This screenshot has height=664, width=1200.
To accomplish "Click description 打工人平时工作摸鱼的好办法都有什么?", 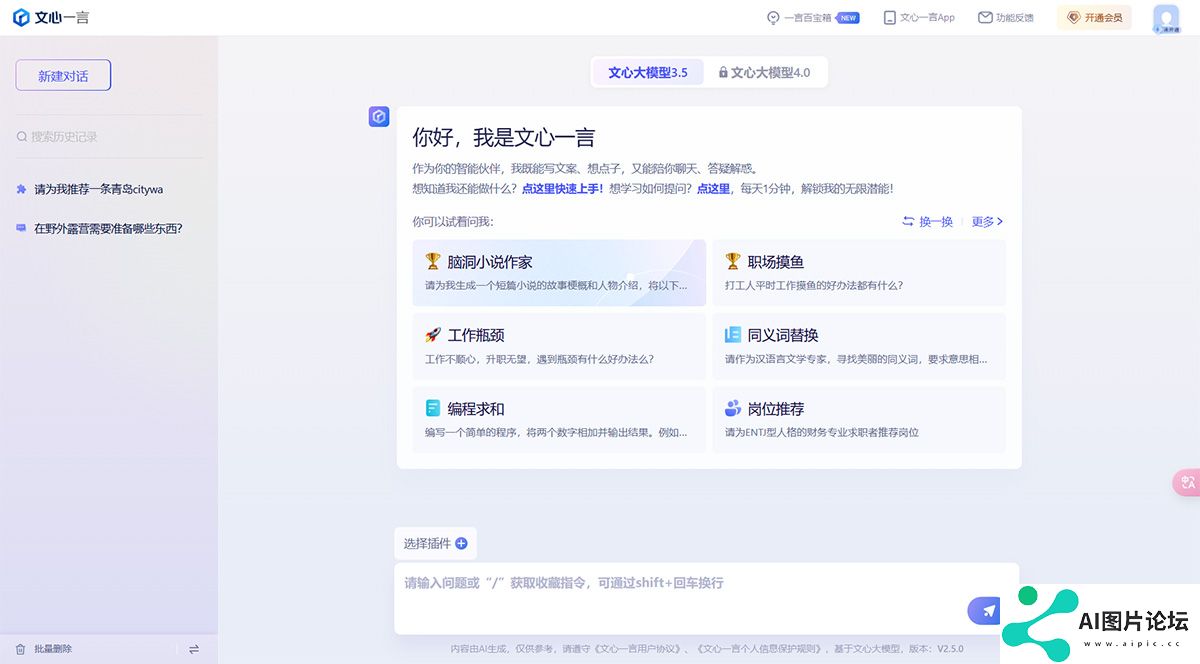I will [x=814, y=286].
